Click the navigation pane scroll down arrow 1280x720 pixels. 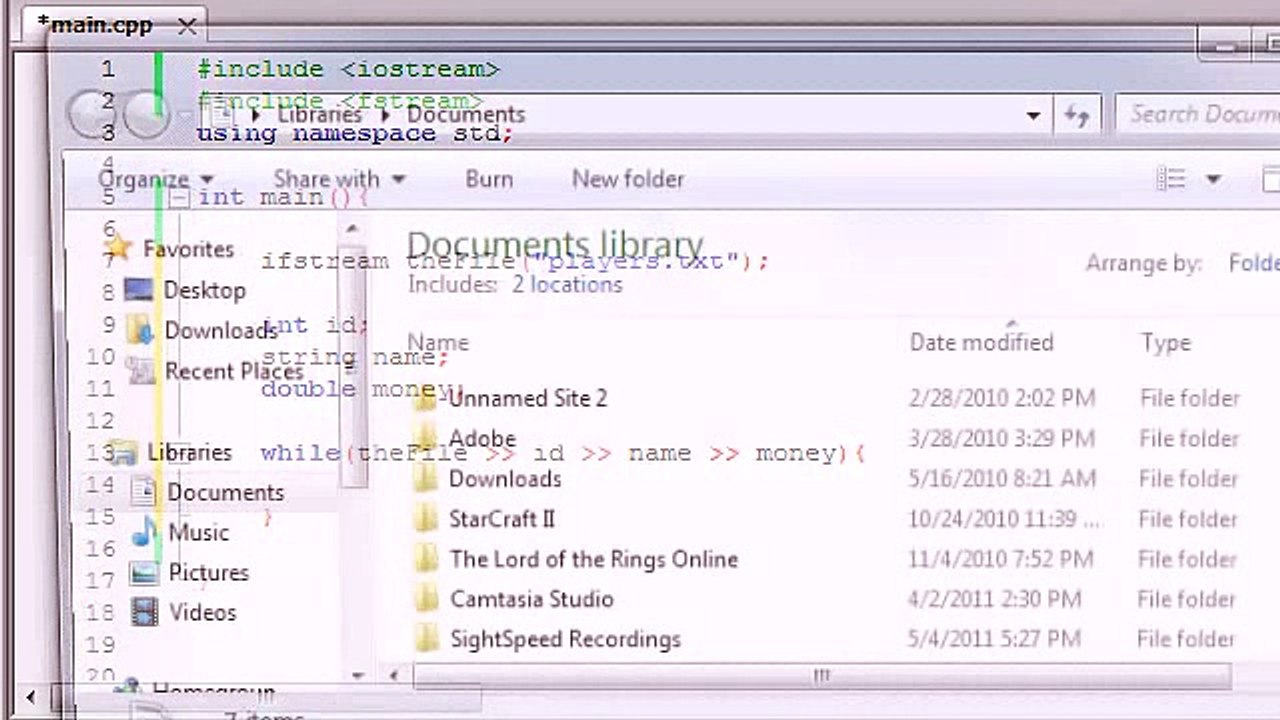358,676
